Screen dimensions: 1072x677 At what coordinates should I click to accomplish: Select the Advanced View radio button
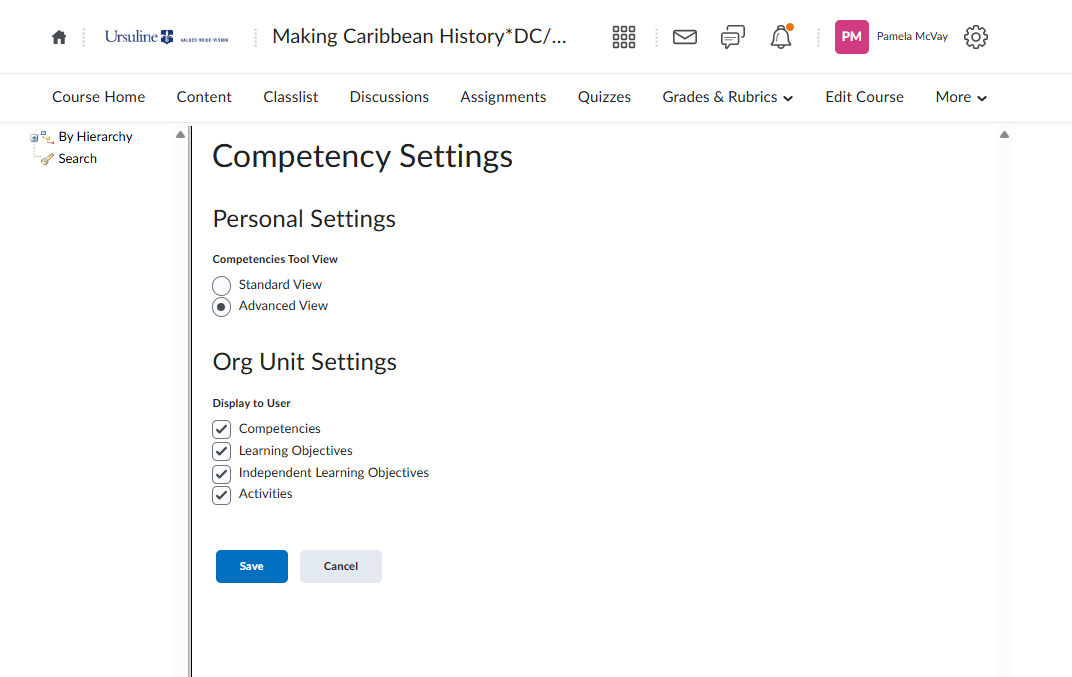point(222,307)
